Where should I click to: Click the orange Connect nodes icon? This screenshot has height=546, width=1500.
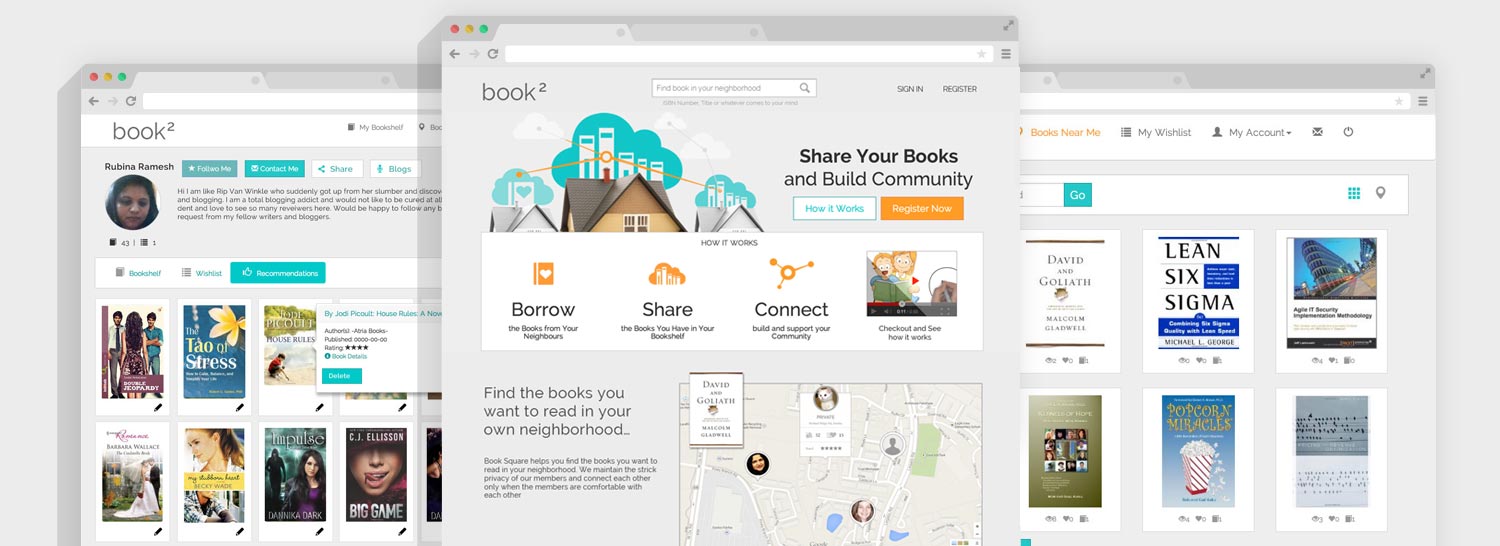791,272
